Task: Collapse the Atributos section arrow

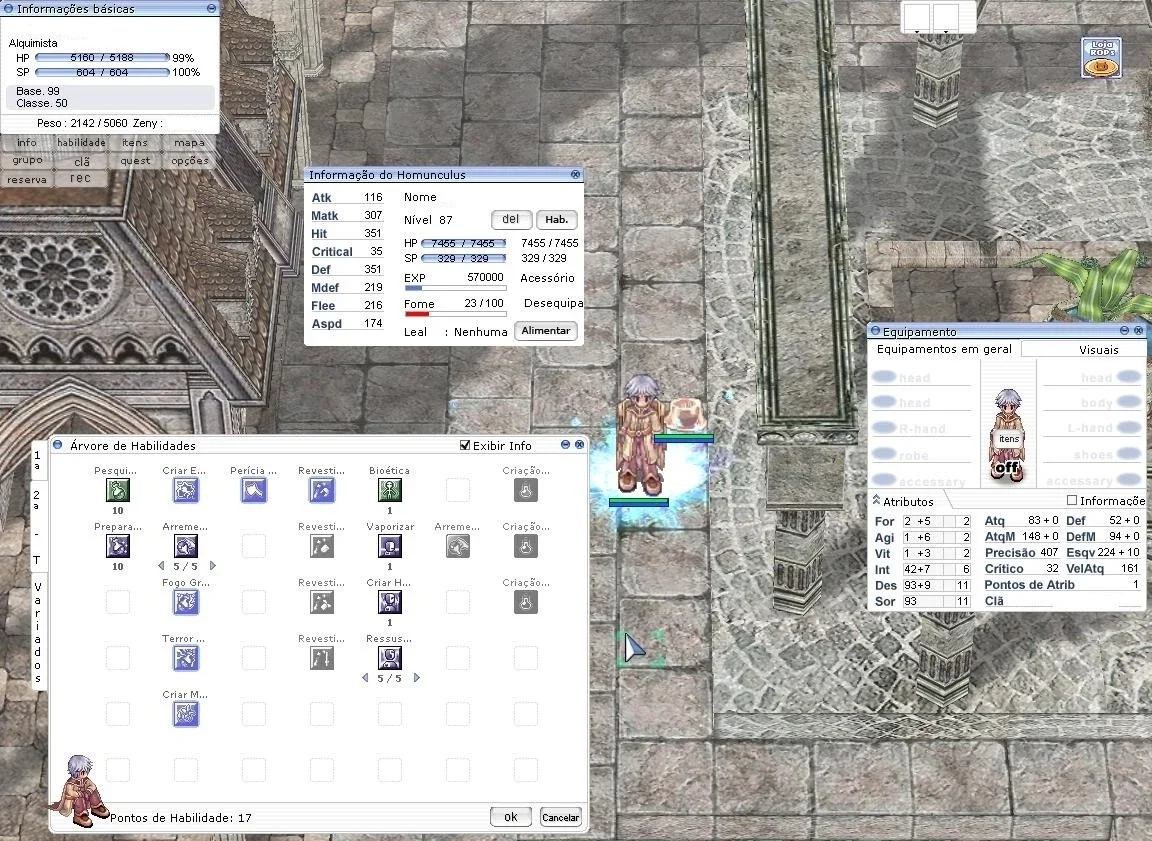Action: point(876,500)
